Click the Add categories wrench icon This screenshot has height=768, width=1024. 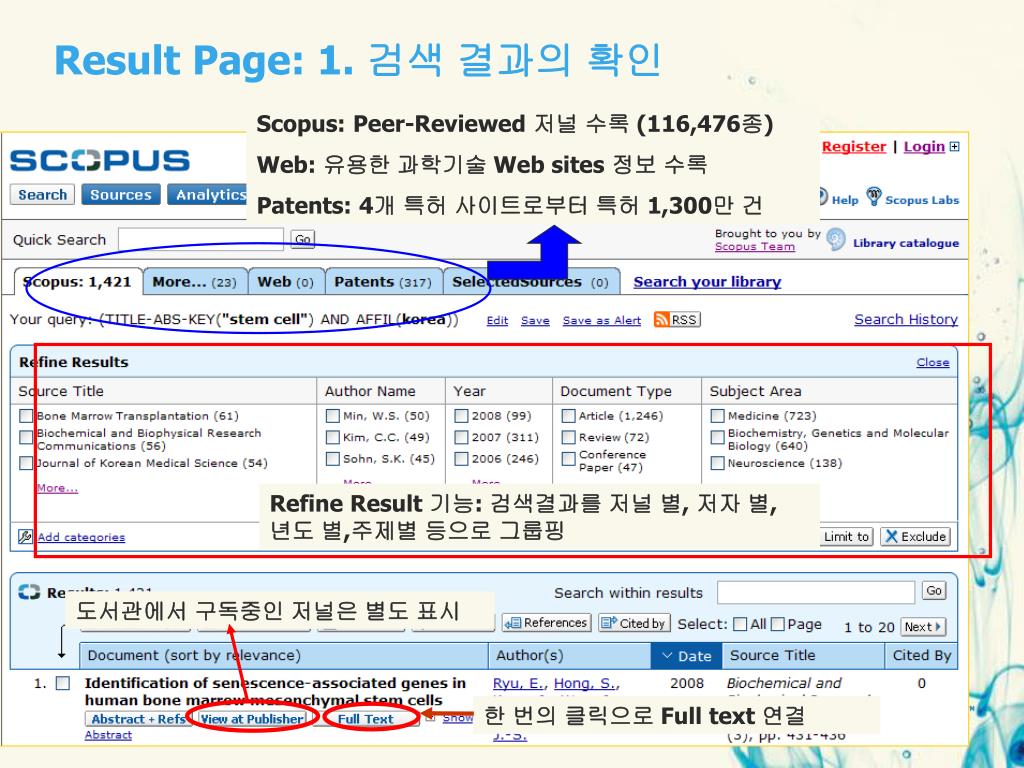pos(25,537)
